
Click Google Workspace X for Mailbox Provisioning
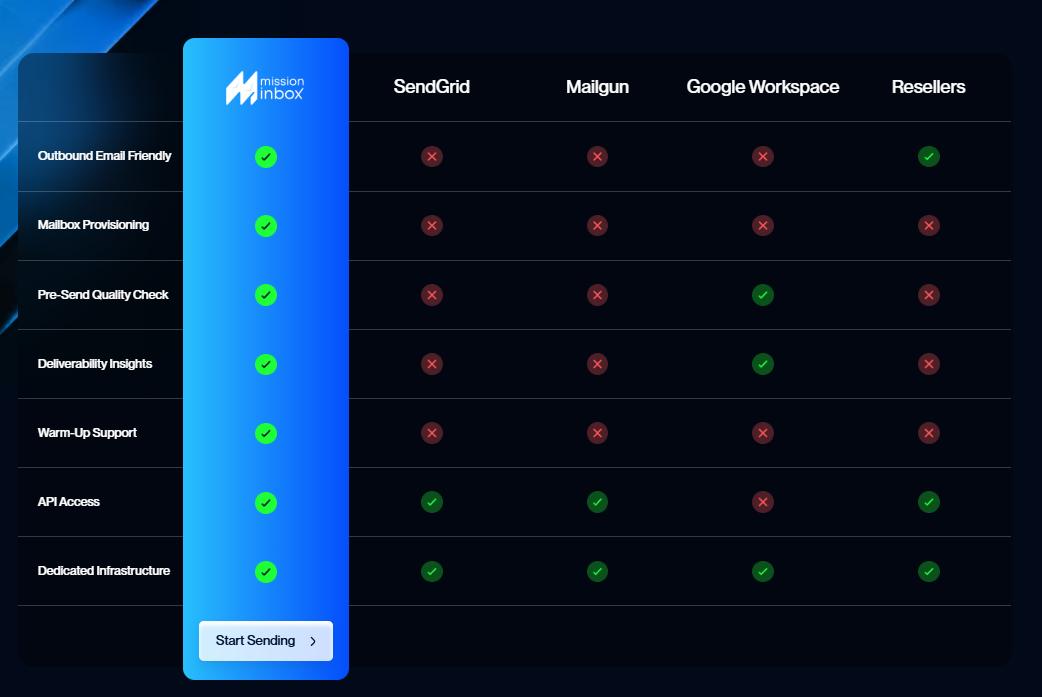(763, 226)
